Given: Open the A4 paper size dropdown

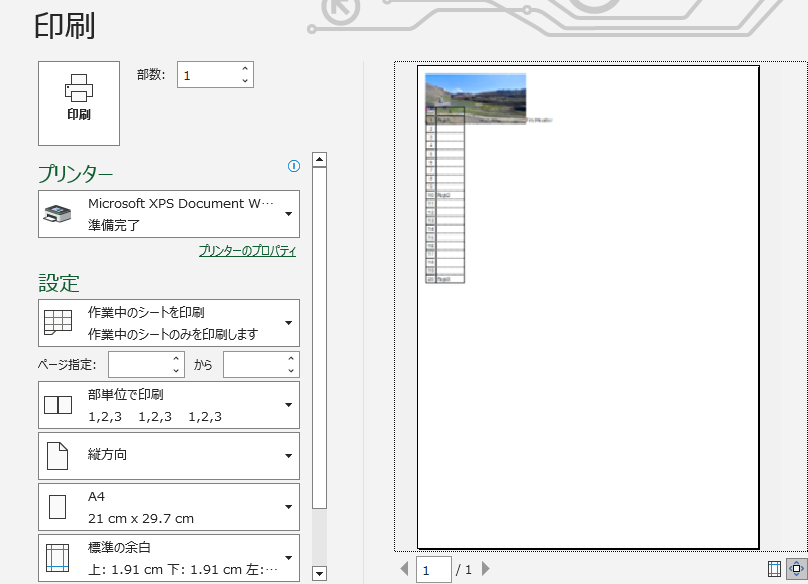Looking at the screenshot, I should (169, 507).
